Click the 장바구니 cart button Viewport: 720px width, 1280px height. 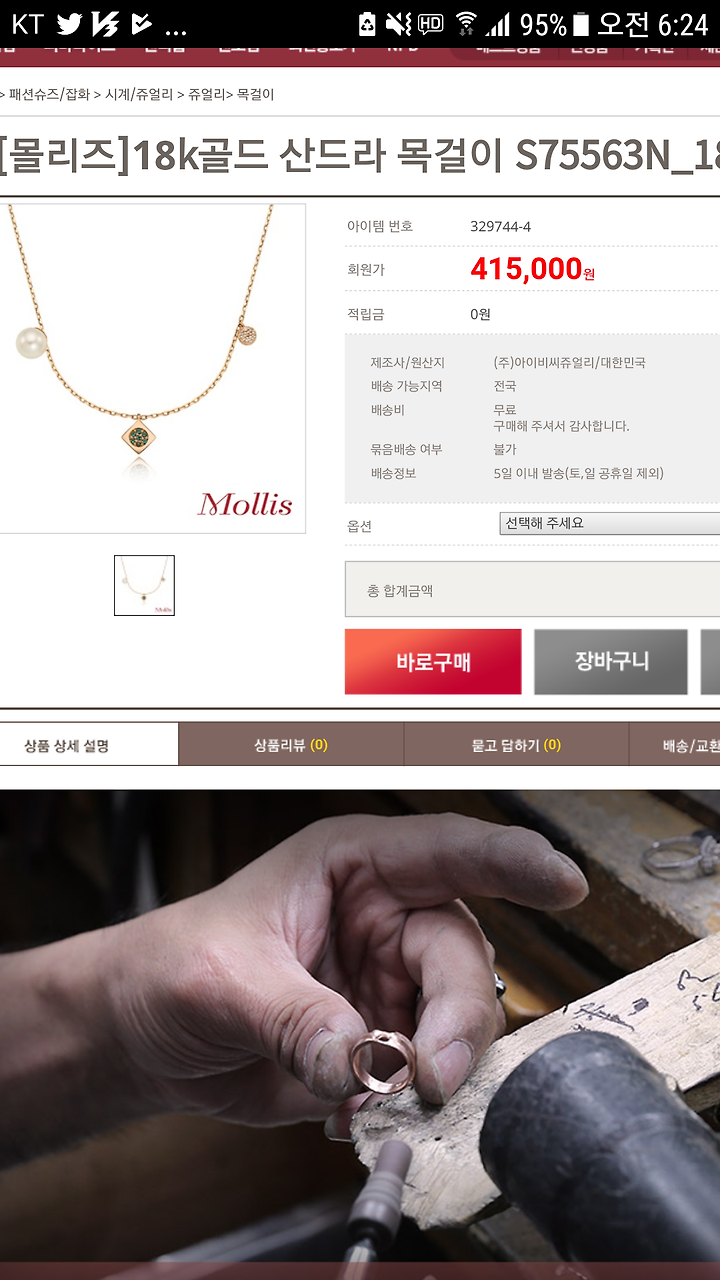pos(611,661)
